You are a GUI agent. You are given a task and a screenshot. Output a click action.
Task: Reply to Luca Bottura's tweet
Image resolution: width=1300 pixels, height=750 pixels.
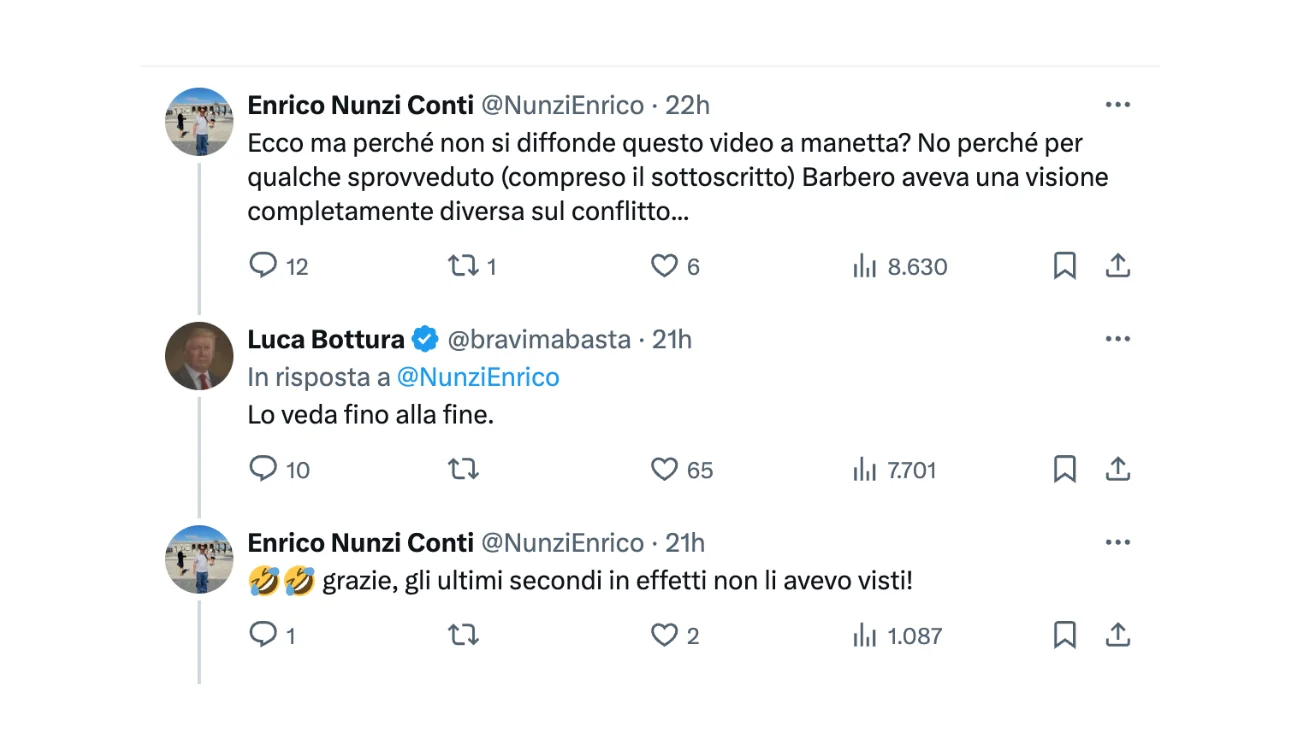coord(263,469)
